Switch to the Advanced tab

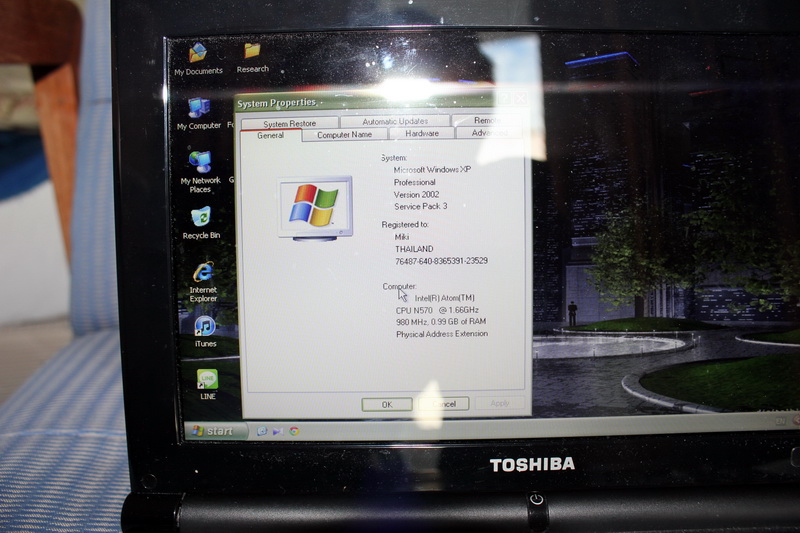489,133
